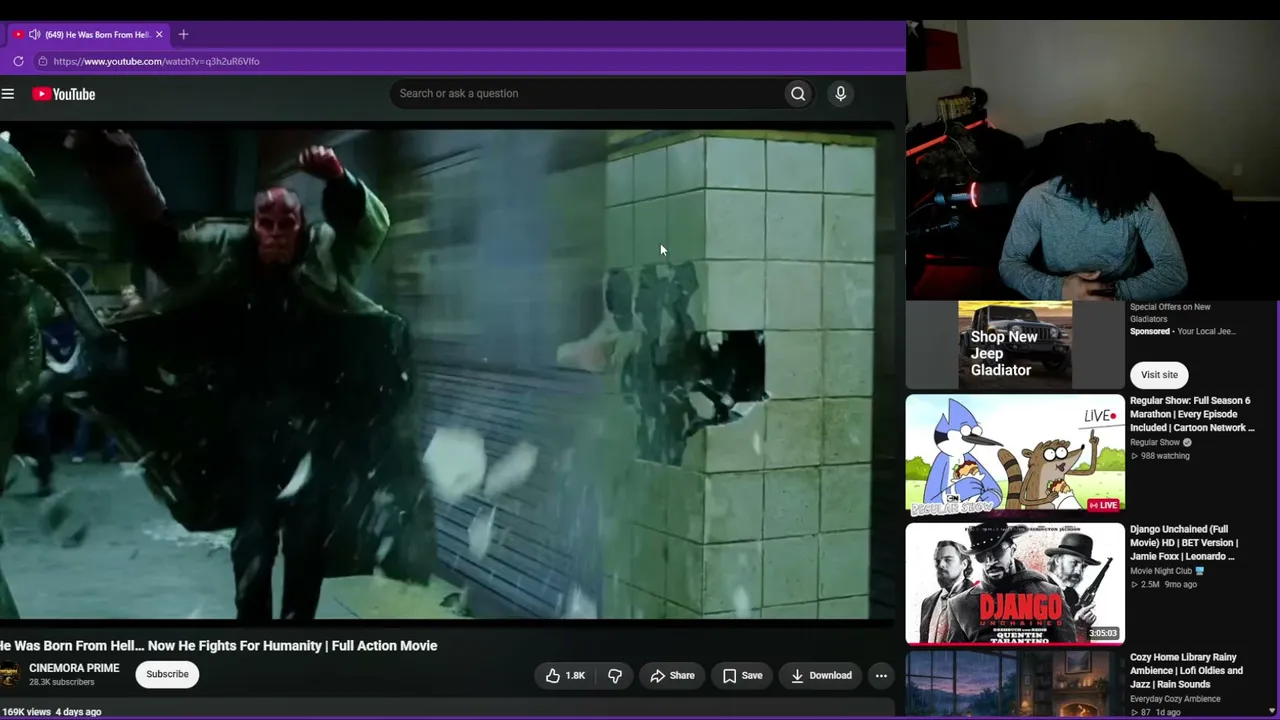
Task: Open the Django Unchained Full Movie title
Action: coord(1184,543)
